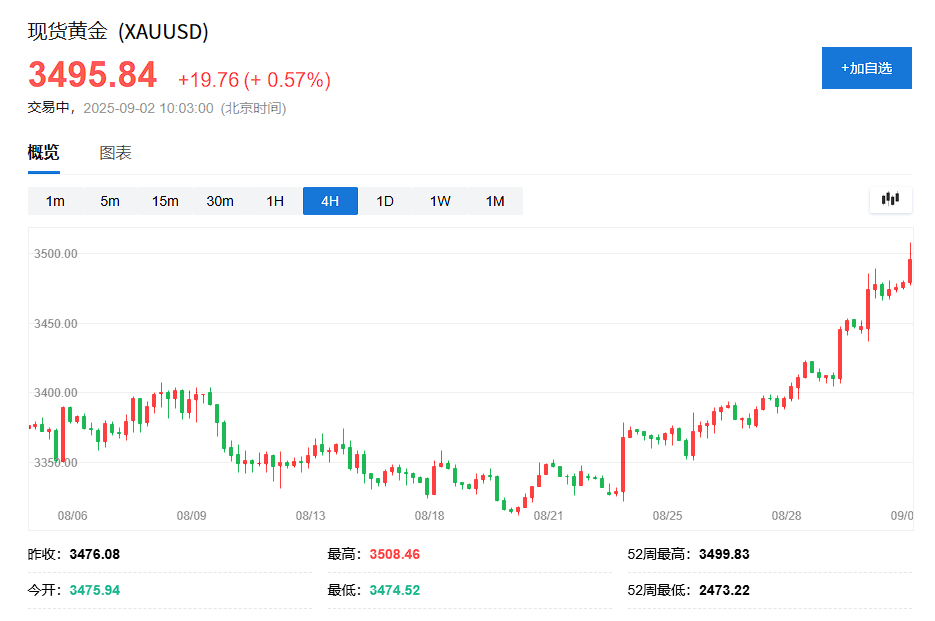Select the 5m interval

coord(110,201)
